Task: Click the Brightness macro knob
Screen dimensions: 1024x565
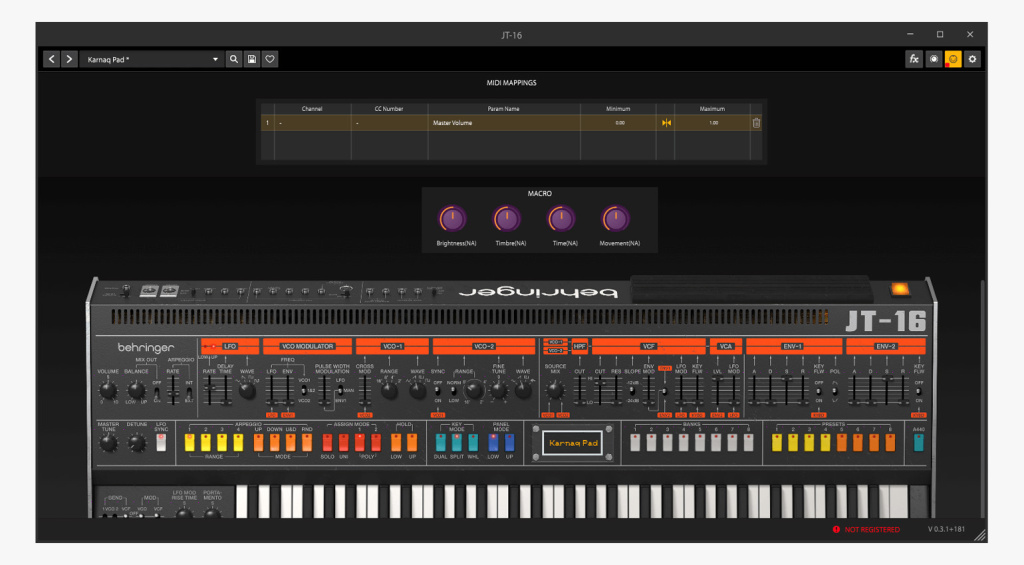Action: (453, 219)
